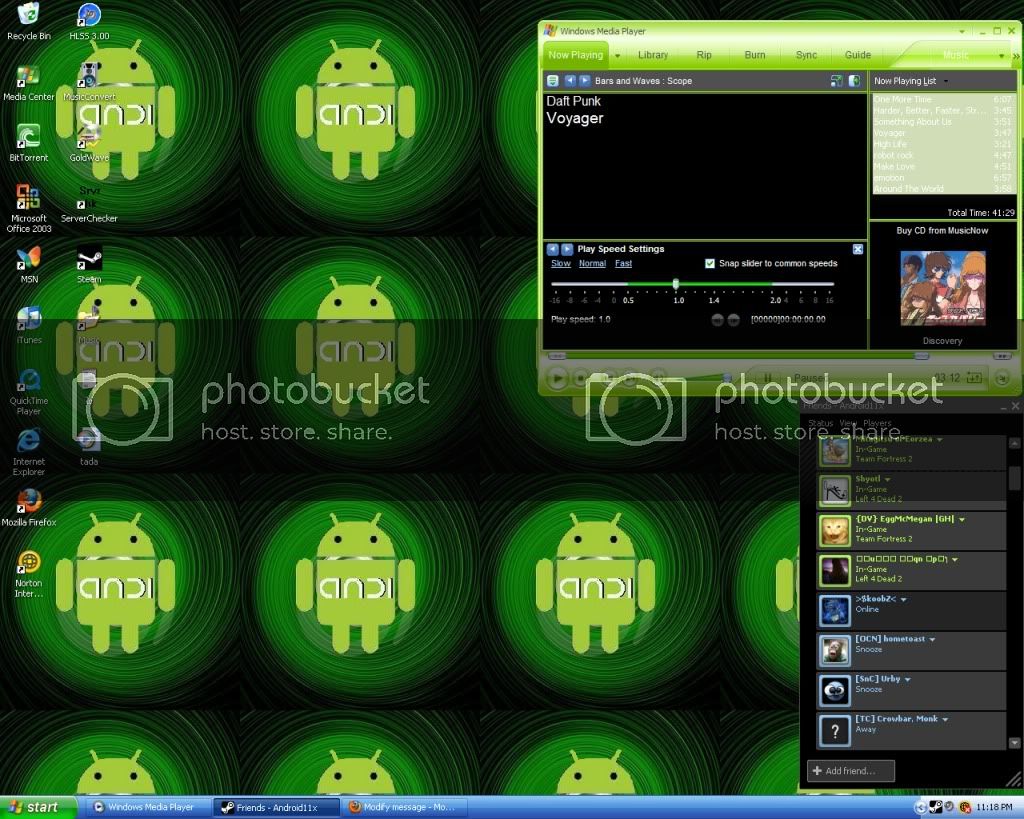
Task: Open the GoldWave desktop icon
Action: tap(89, 139)
